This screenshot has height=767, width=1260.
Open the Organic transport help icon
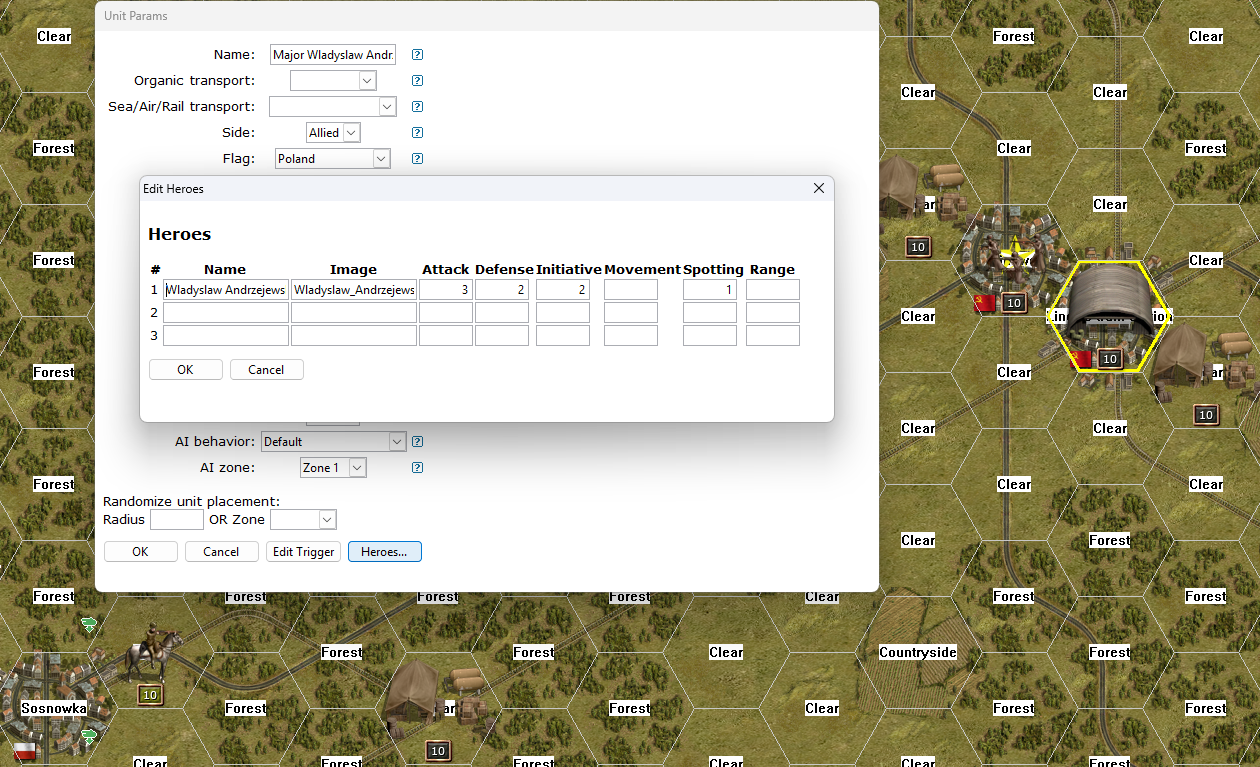(417, 81)
